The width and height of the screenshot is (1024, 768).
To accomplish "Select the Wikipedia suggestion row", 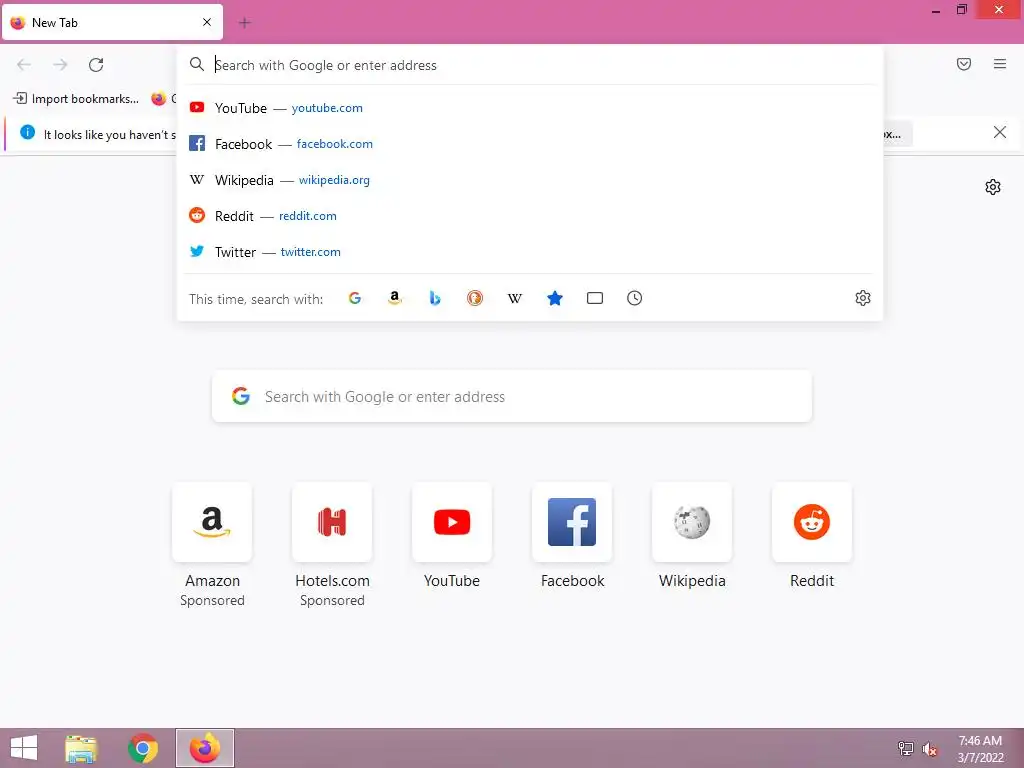I will pyautogui.click(x=530, y=180).
